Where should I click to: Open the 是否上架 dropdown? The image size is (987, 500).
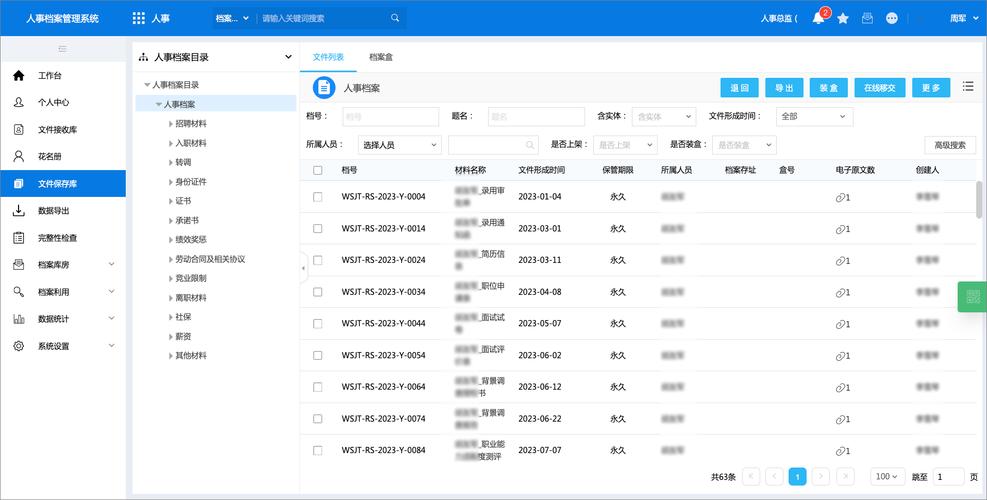pos(625,145)
